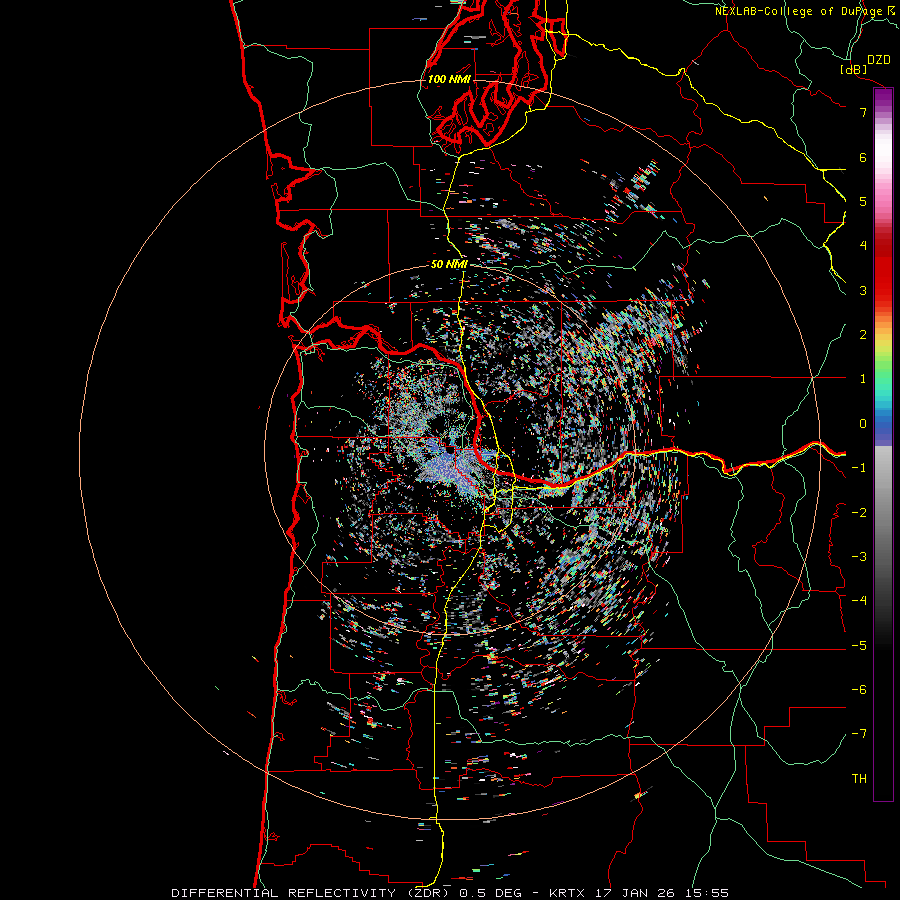Click the '-5' value on the color scale
Image resolution: width=900 pixels, height=900 pixels.
coord(859,646)
